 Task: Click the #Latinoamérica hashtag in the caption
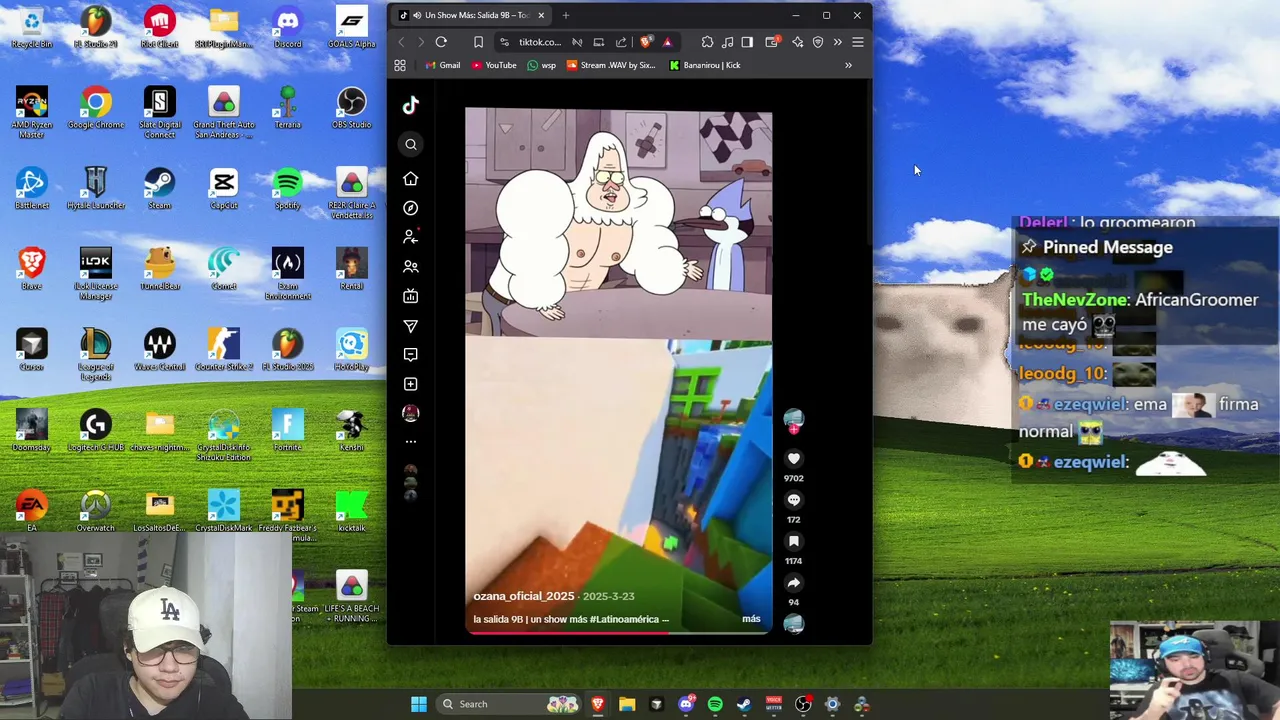[624, 619]
